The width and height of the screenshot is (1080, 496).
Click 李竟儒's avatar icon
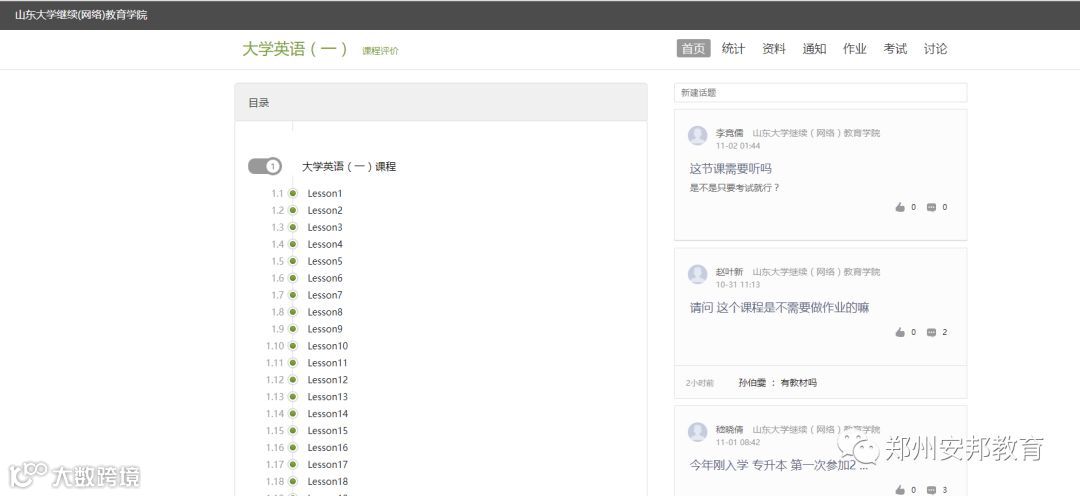coord(698,136)
